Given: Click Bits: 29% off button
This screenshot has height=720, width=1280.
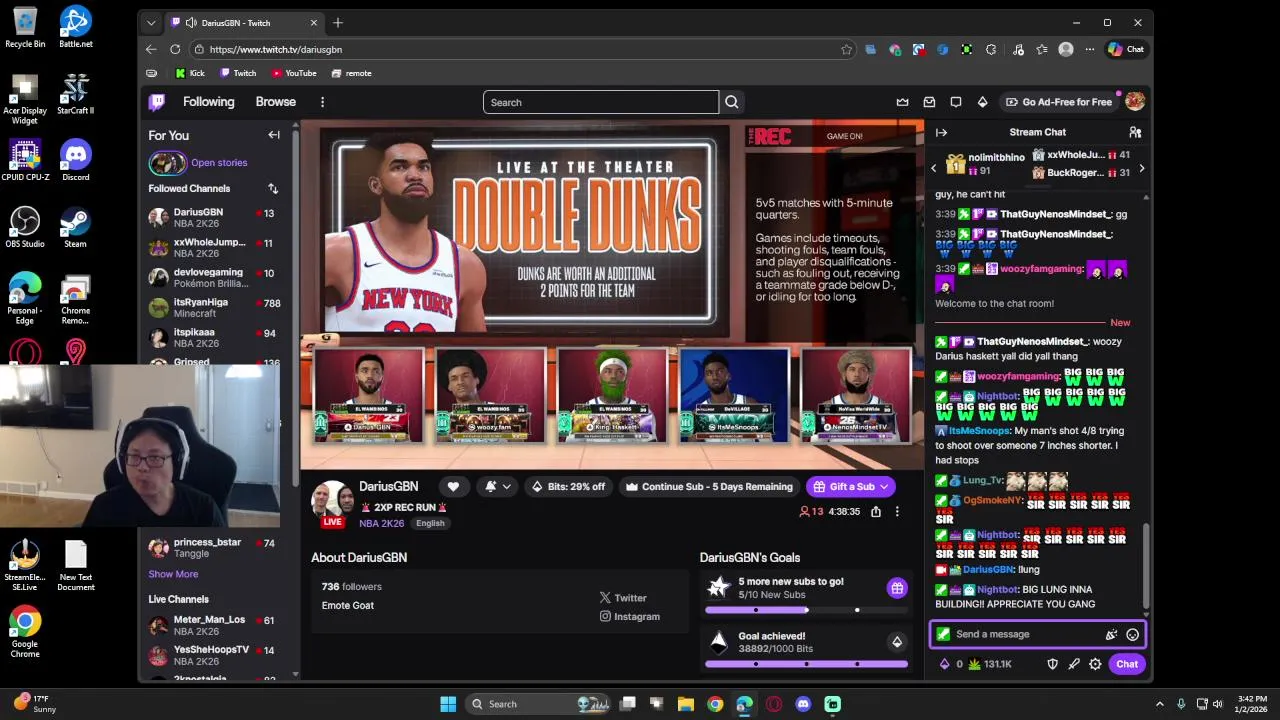Looking at the screenshot, I should coord(568,487).
